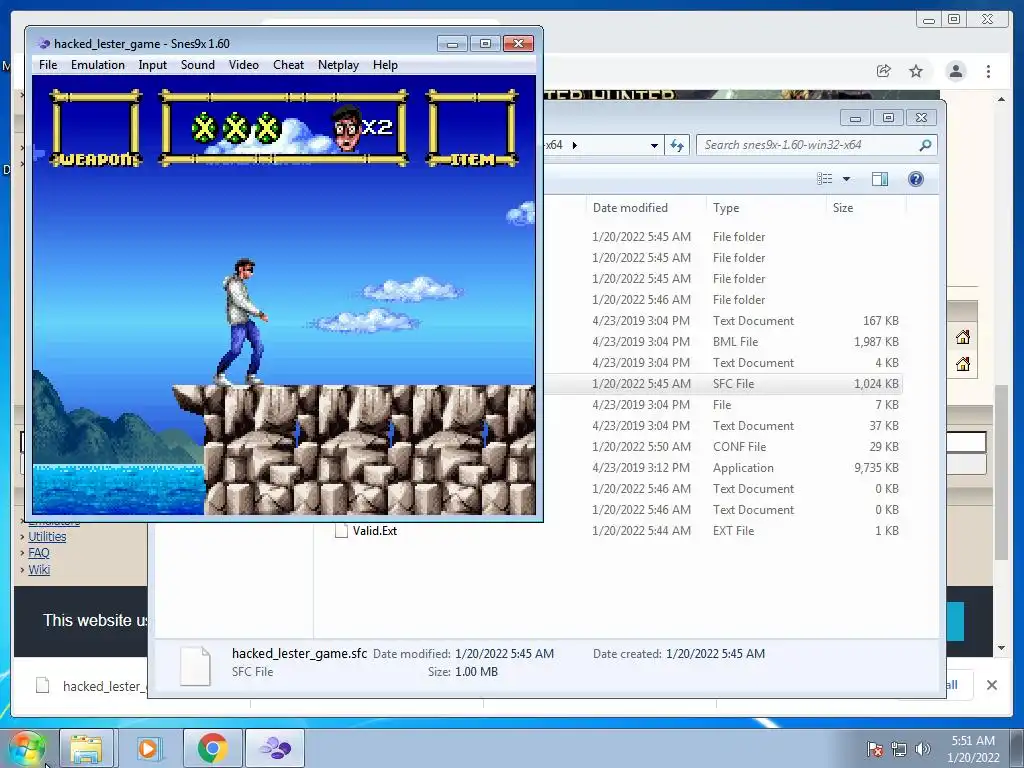
Task: Open the Utilities link on the web page
Action: [47, 537]
